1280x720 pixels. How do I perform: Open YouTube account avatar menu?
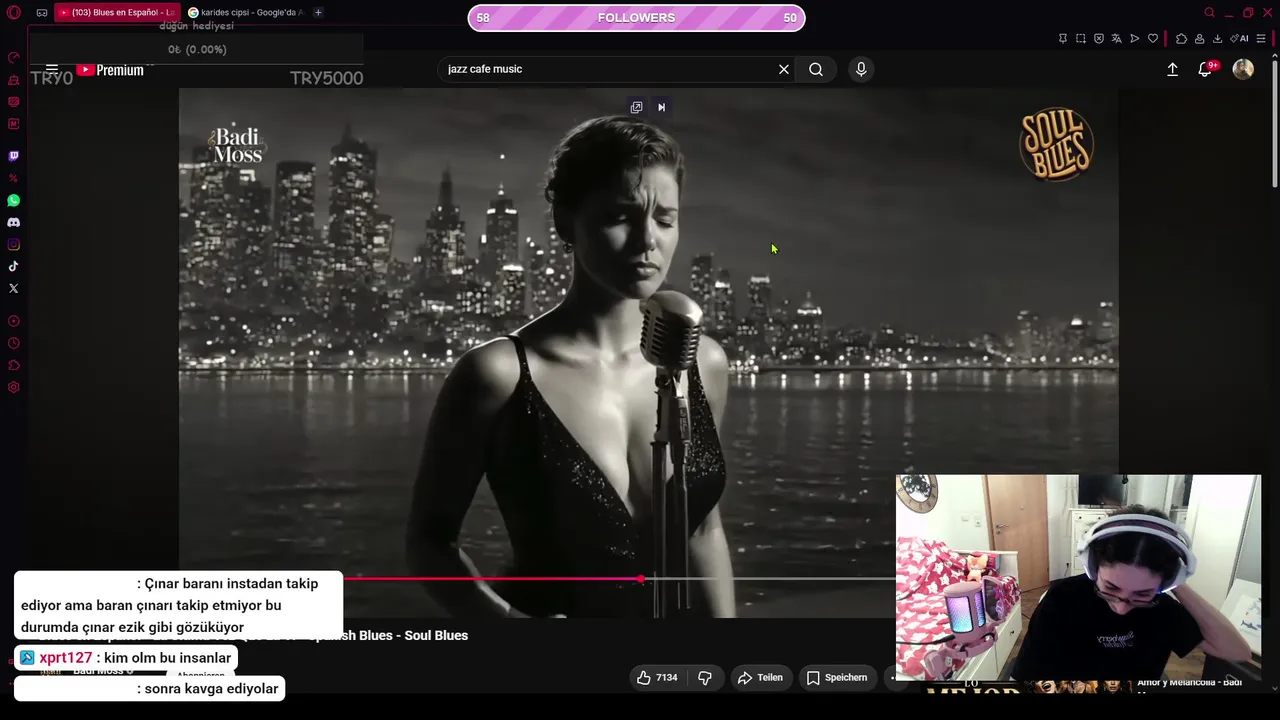tap(1243, 69)
